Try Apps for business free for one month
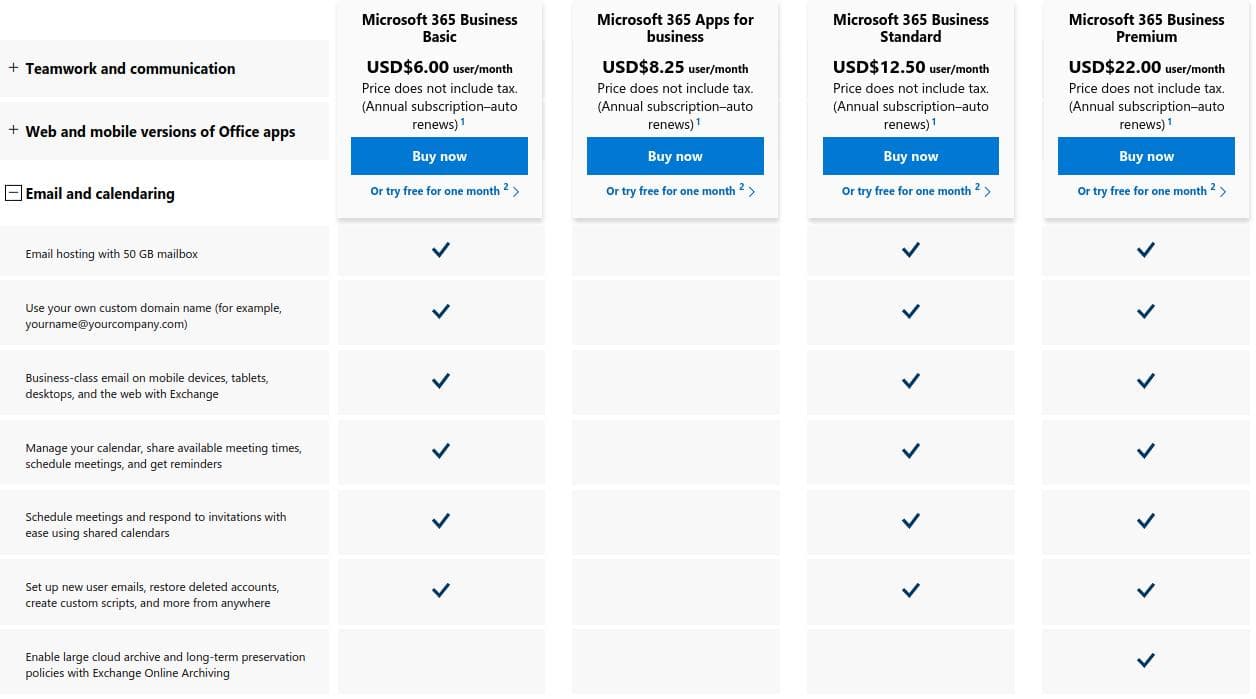This screenshot has height=699, width=1256. [x=680, y=190]
